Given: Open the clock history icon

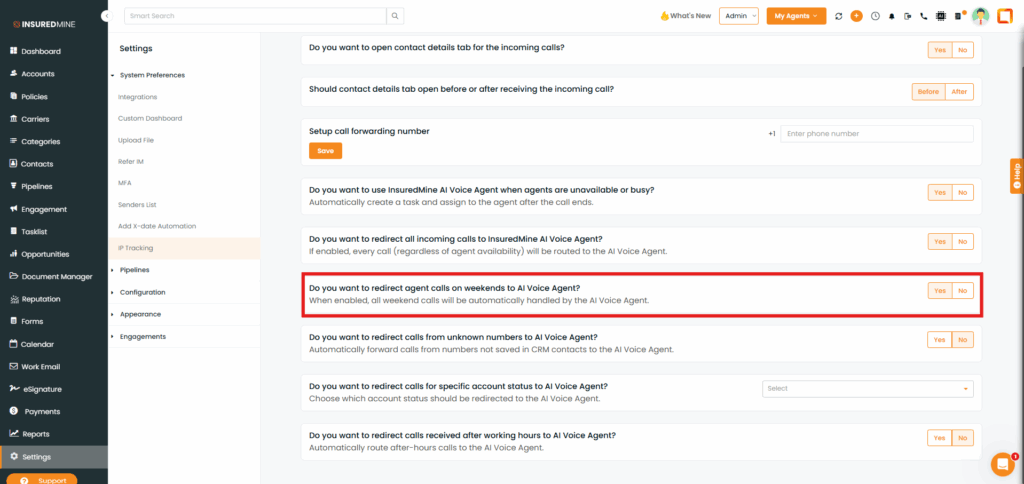Looking at the screenshot, I should pos(875,16).
